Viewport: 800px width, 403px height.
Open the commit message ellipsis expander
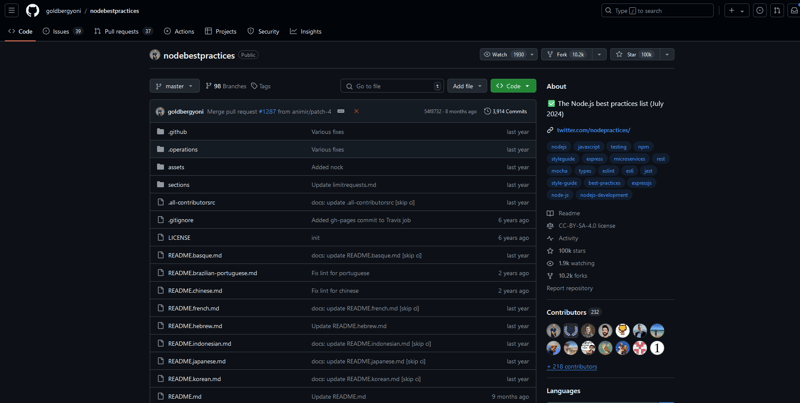click(x=341, y=112)
